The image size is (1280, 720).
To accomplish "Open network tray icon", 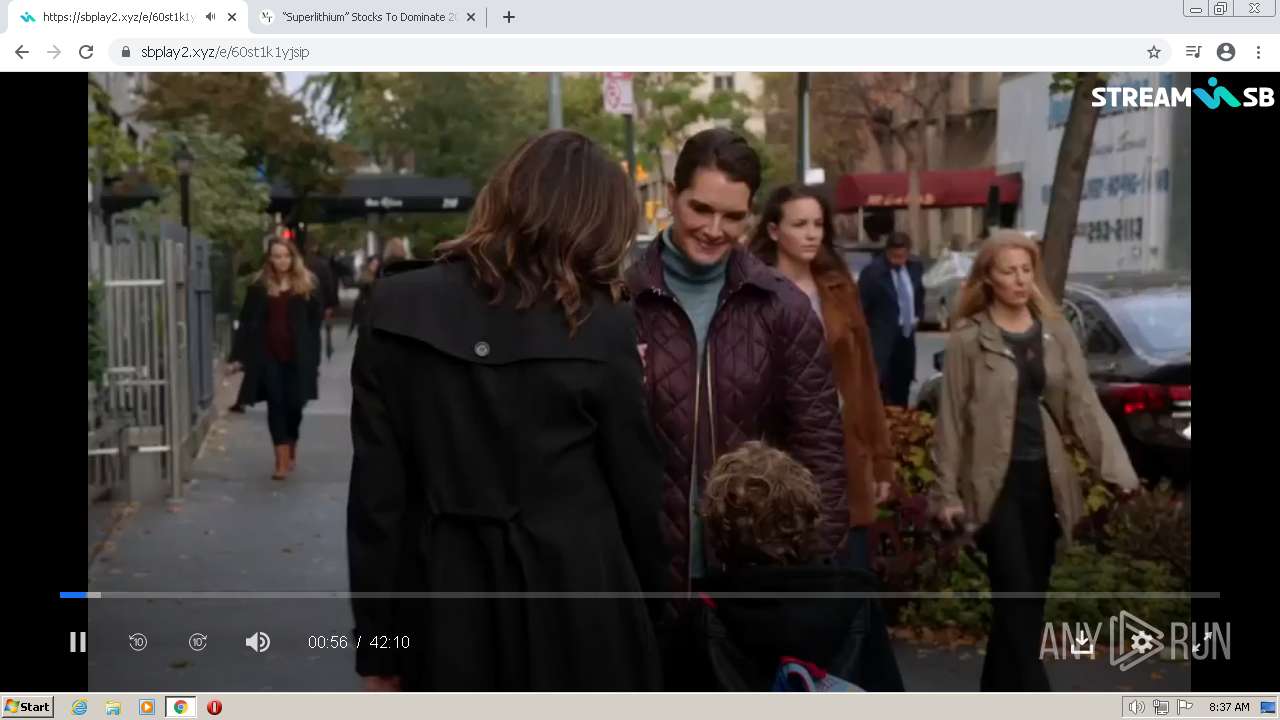I will click(x=1161, y=707).
